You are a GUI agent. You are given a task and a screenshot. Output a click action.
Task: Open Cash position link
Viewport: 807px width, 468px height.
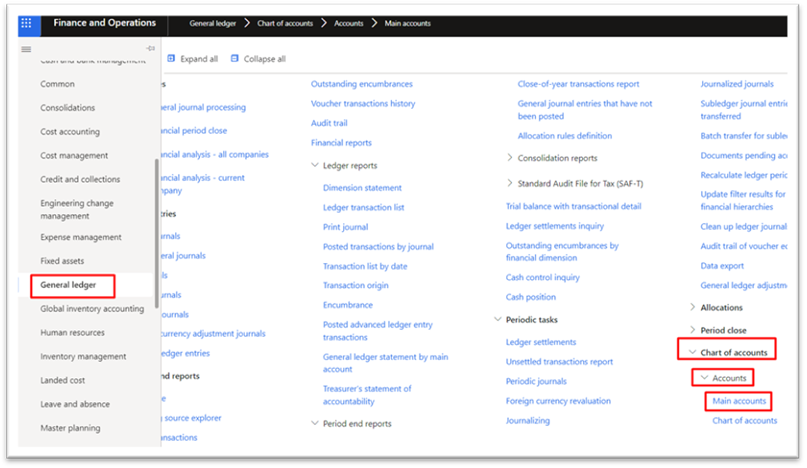click(531, 297)
